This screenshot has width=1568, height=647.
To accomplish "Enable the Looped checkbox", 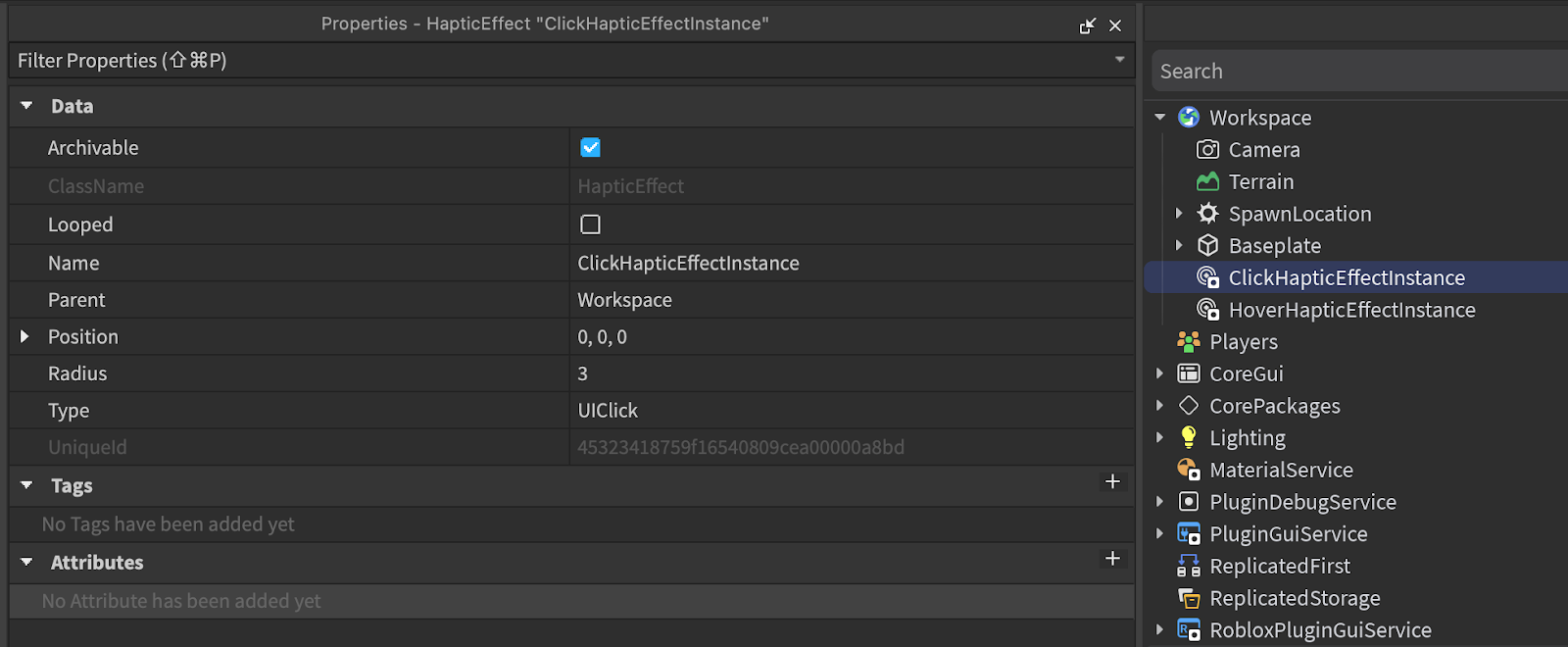I will pos(590,224).
